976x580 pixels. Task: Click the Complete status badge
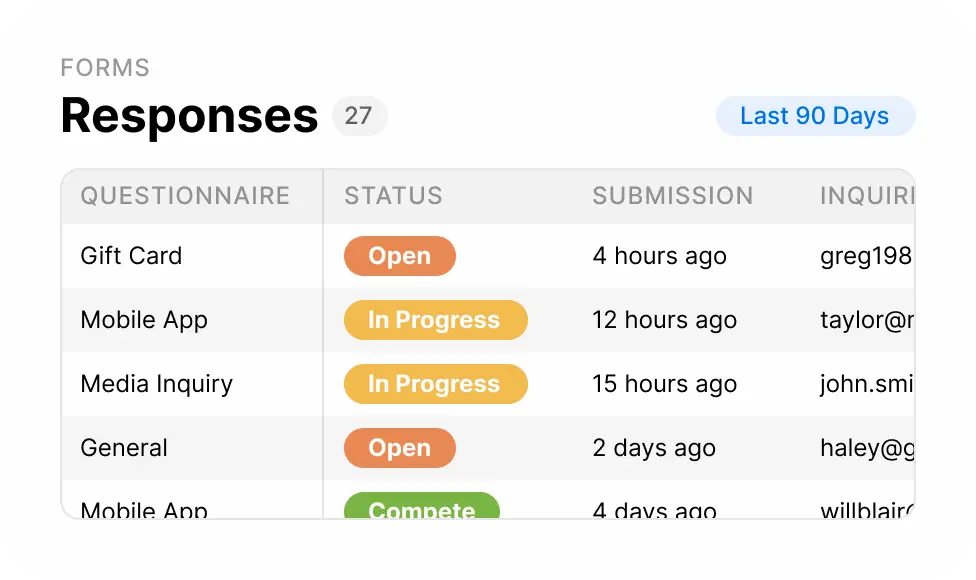(x=421, y=508)
